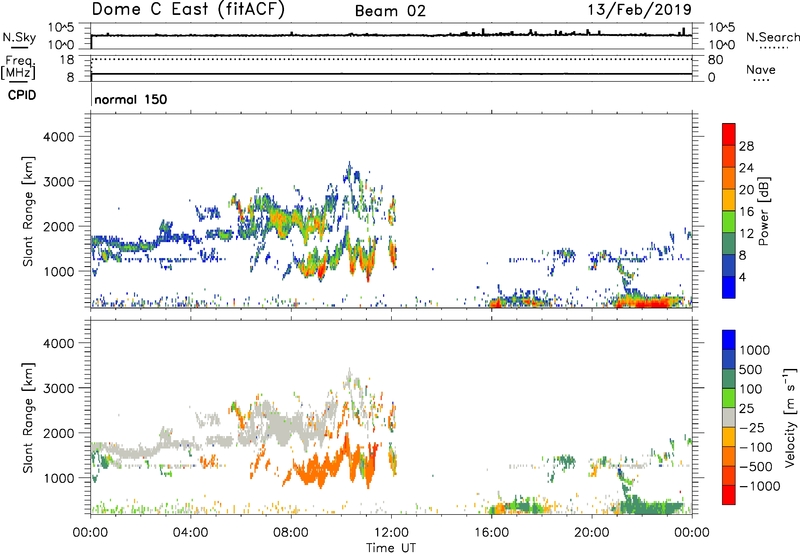Screen dimensions: 800x554
Task: Click the 'normal 150' CPID text
Action: pyautogui.click(x=131, y=99)
